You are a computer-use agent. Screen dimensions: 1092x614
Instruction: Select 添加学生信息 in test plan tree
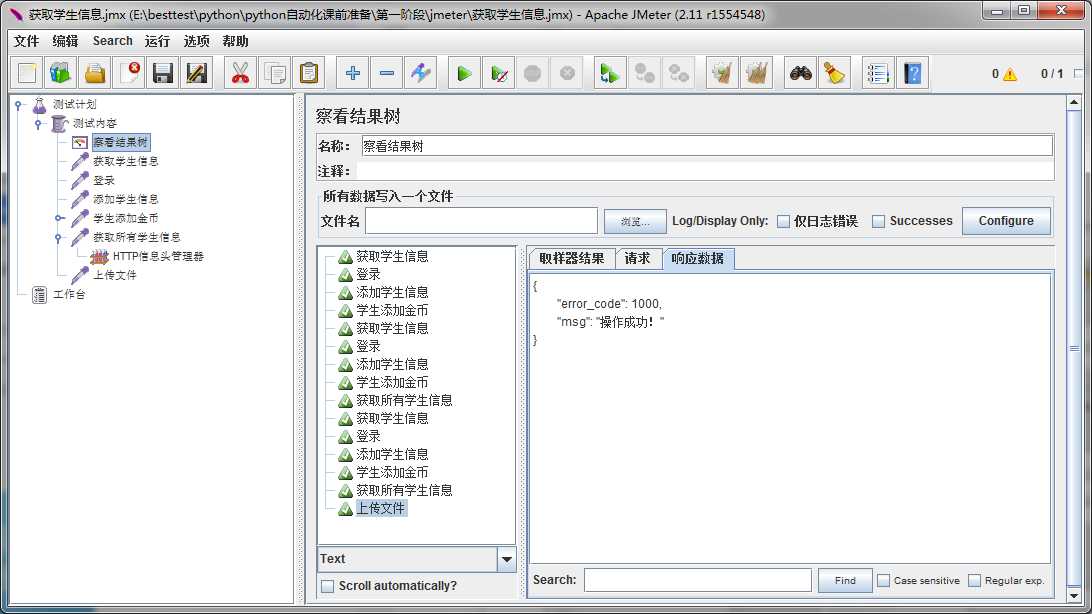pyautogui.click(x=125, y=199)
